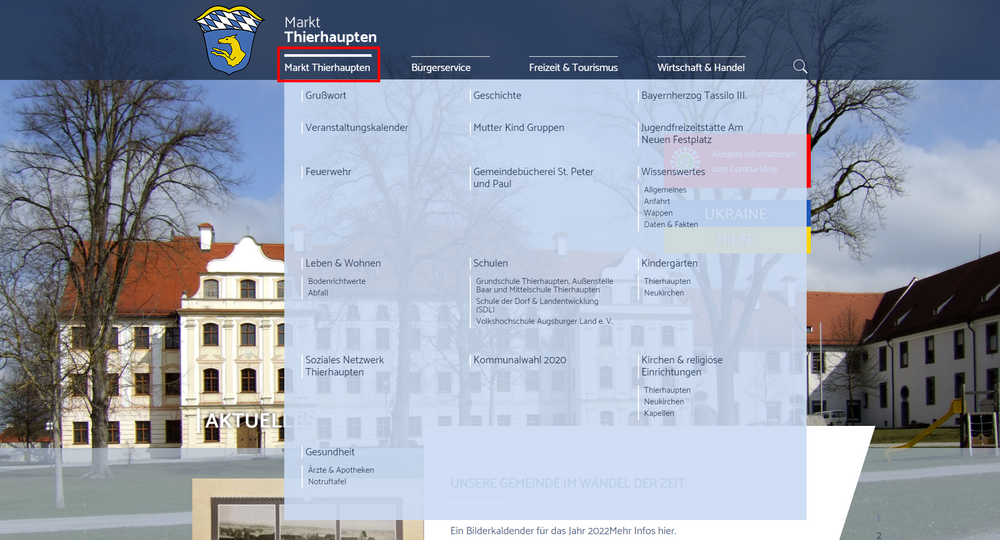Open Schule der Dorf & Landentwicklung (SDL)
This screenshot has height=540, width=1000.
coord(536,305)
